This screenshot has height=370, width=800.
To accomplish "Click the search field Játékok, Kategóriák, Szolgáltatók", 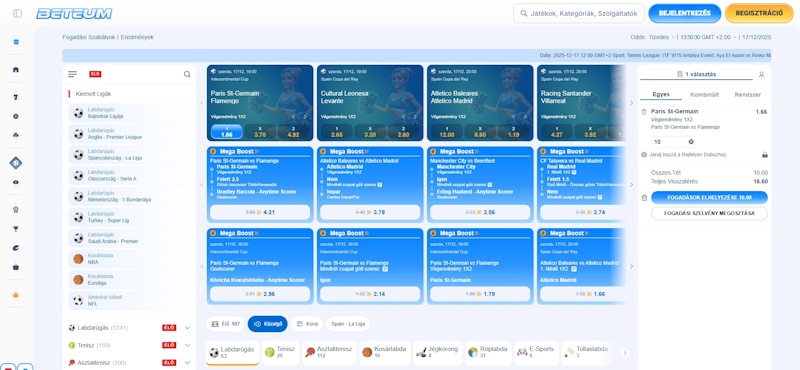I will (579, 13).
